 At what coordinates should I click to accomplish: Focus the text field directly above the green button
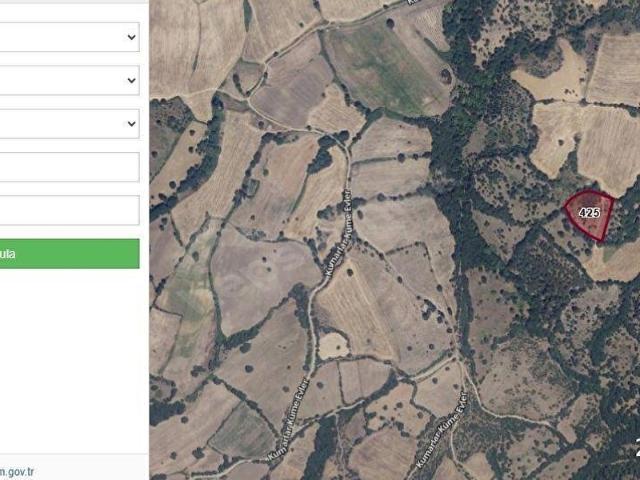coord(69,210)
